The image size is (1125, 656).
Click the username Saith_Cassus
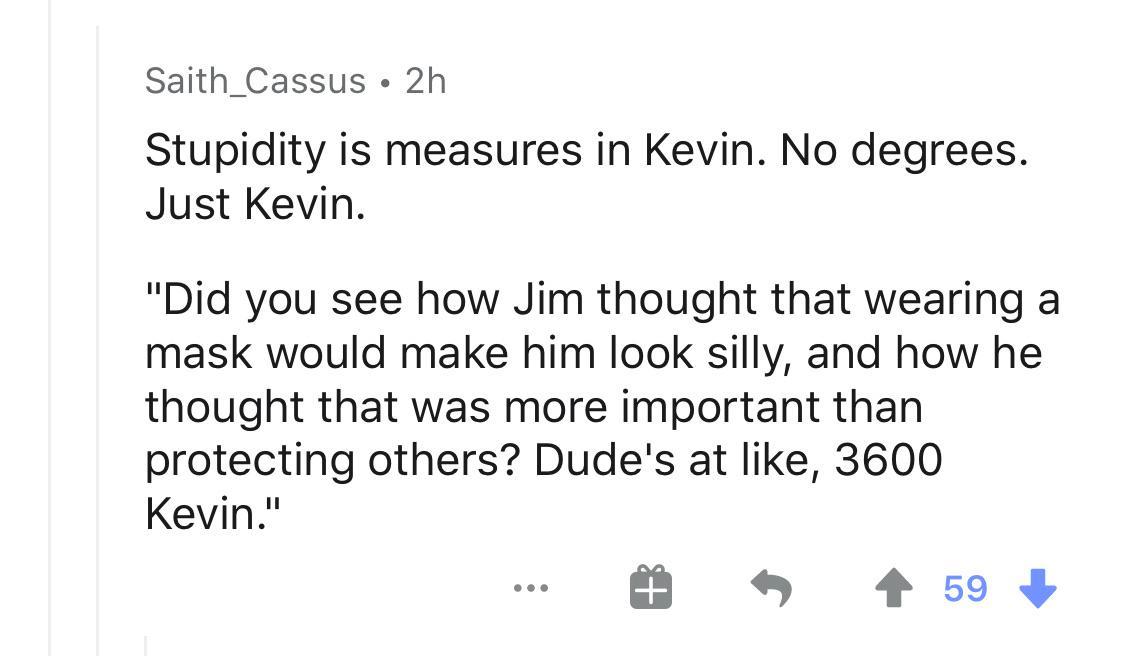(x=254, y=82)
